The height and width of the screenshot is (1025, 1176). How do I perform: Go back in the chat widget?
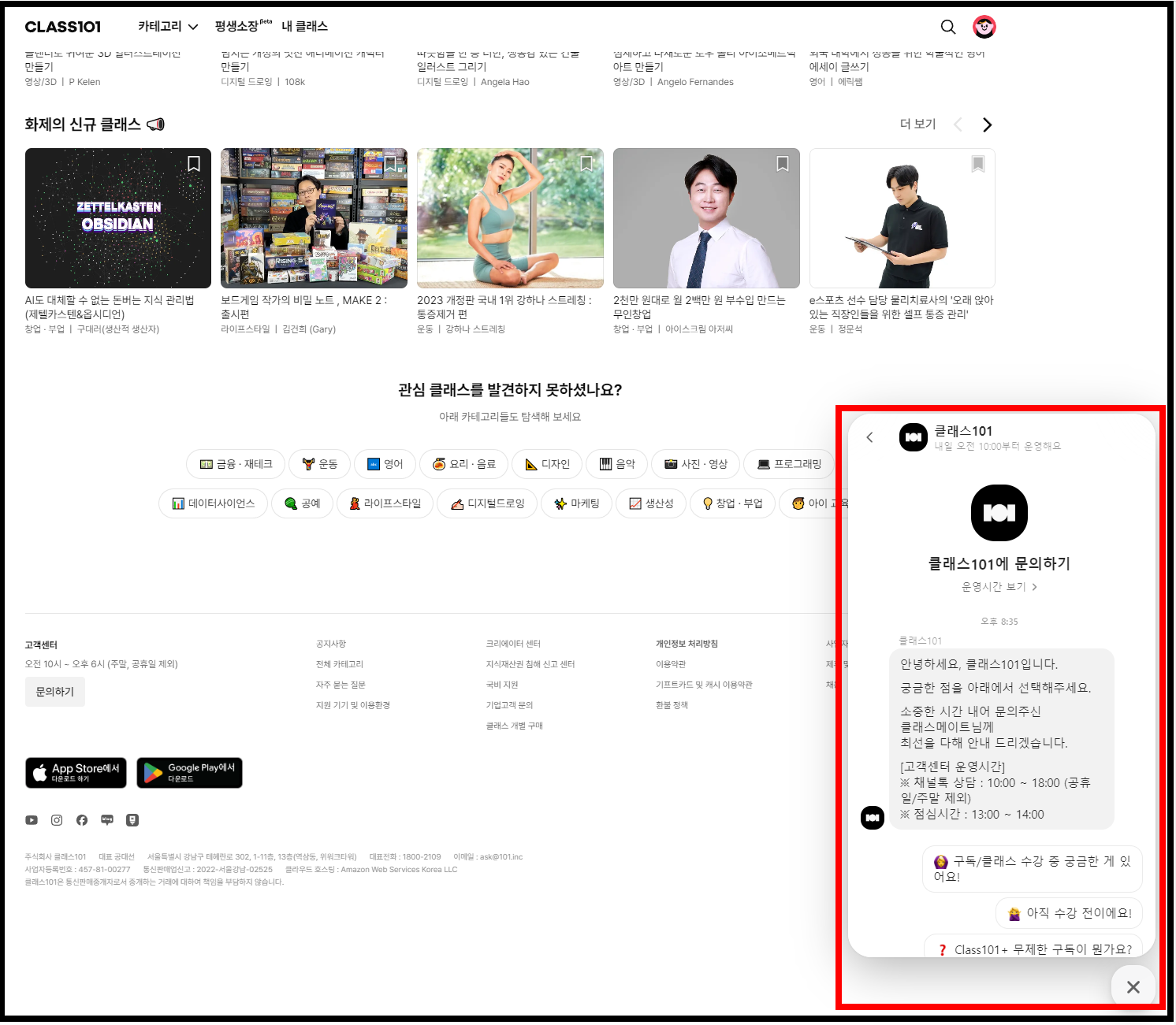[x=870, y=437]
